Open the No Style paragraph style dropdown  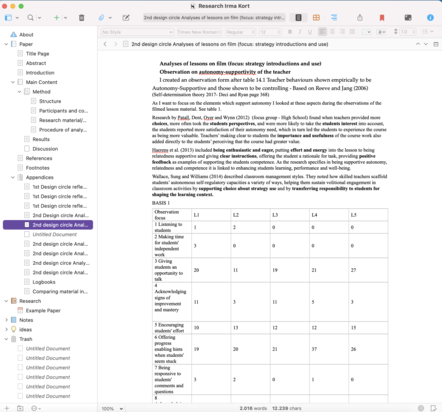(x=137, y=32)
